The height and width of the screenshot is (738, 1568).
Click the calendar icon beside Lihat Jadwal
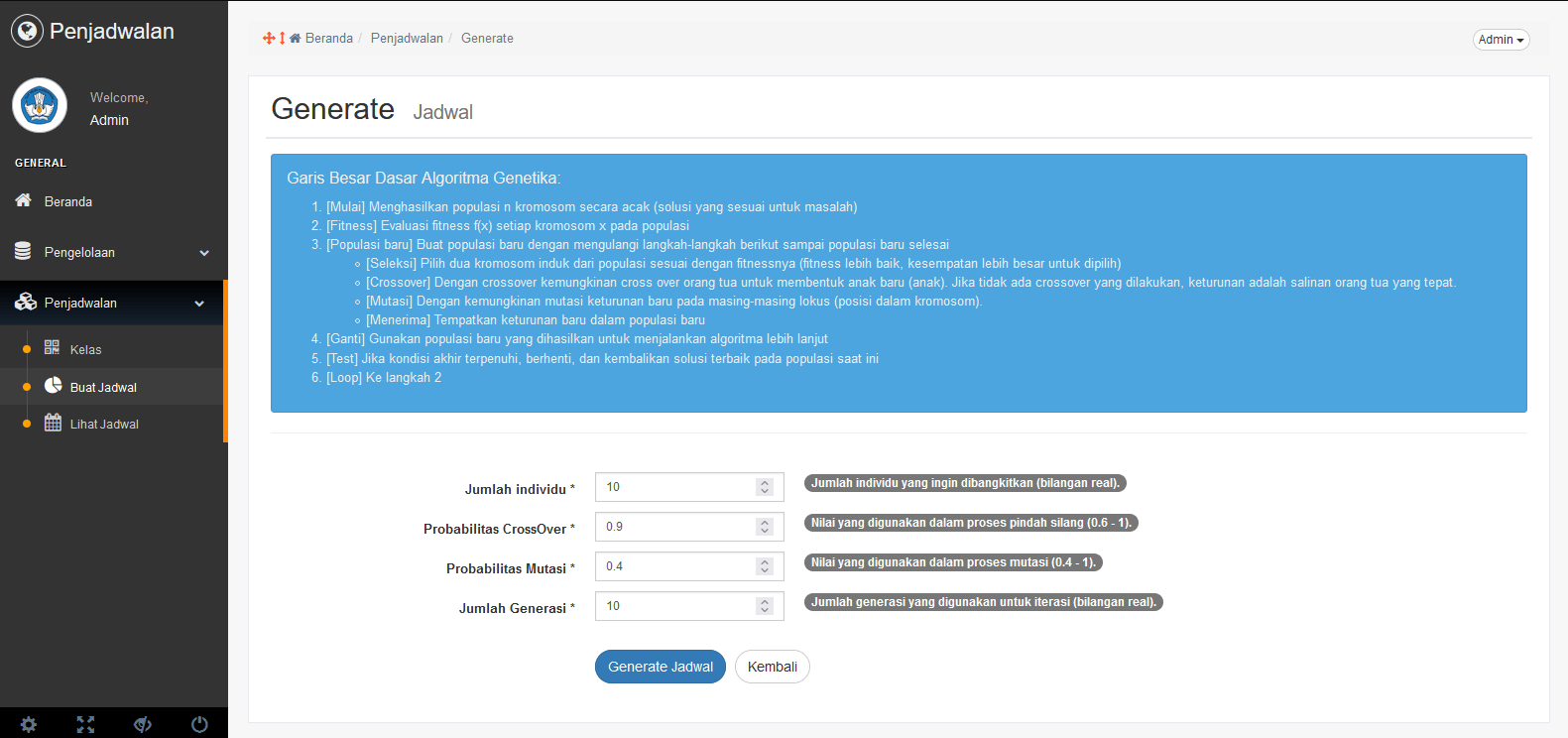pyautogui.click(x=54, y=423)
